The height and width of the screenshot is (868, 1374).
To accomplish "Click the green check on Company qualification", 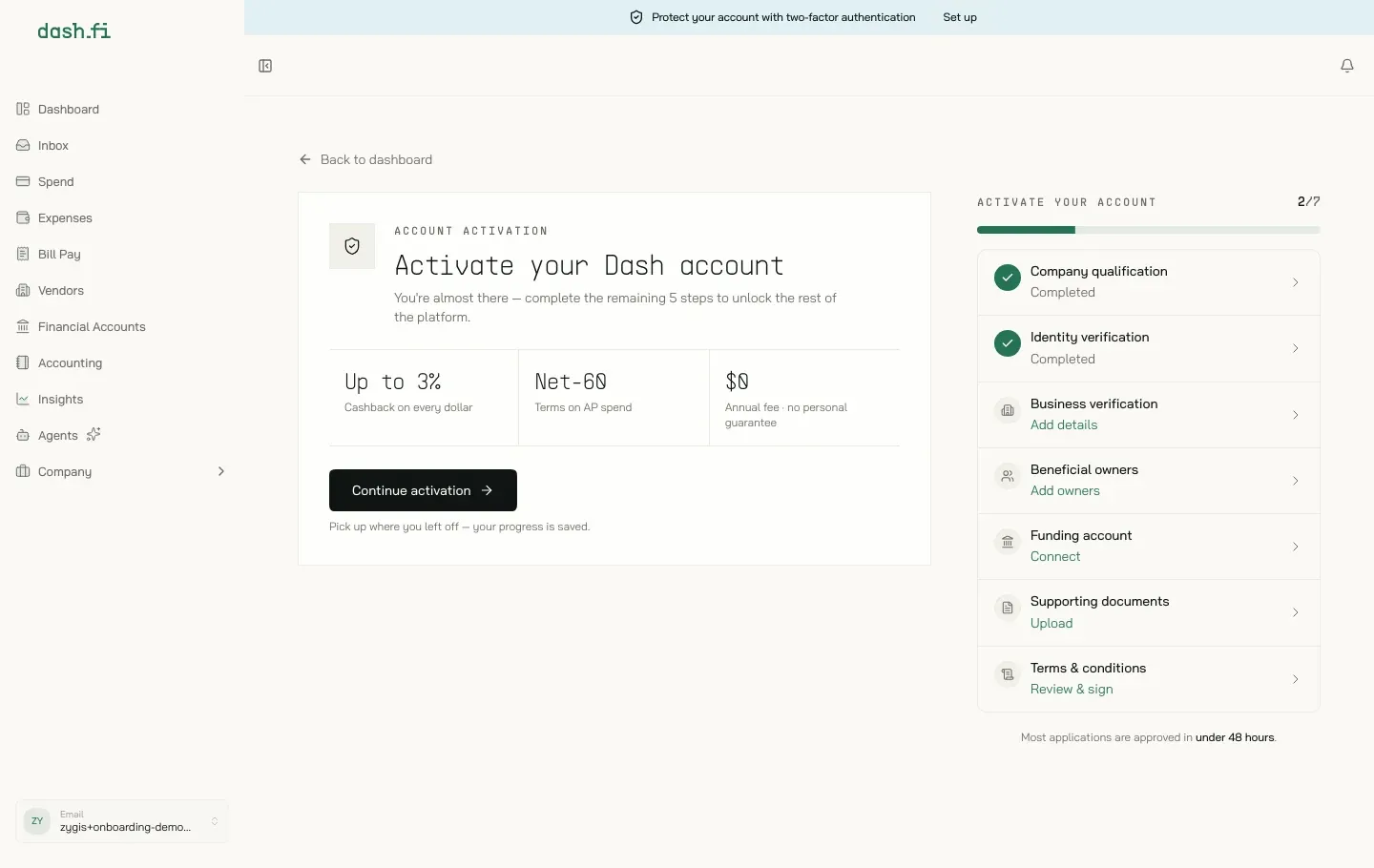I will [1008, 278].
